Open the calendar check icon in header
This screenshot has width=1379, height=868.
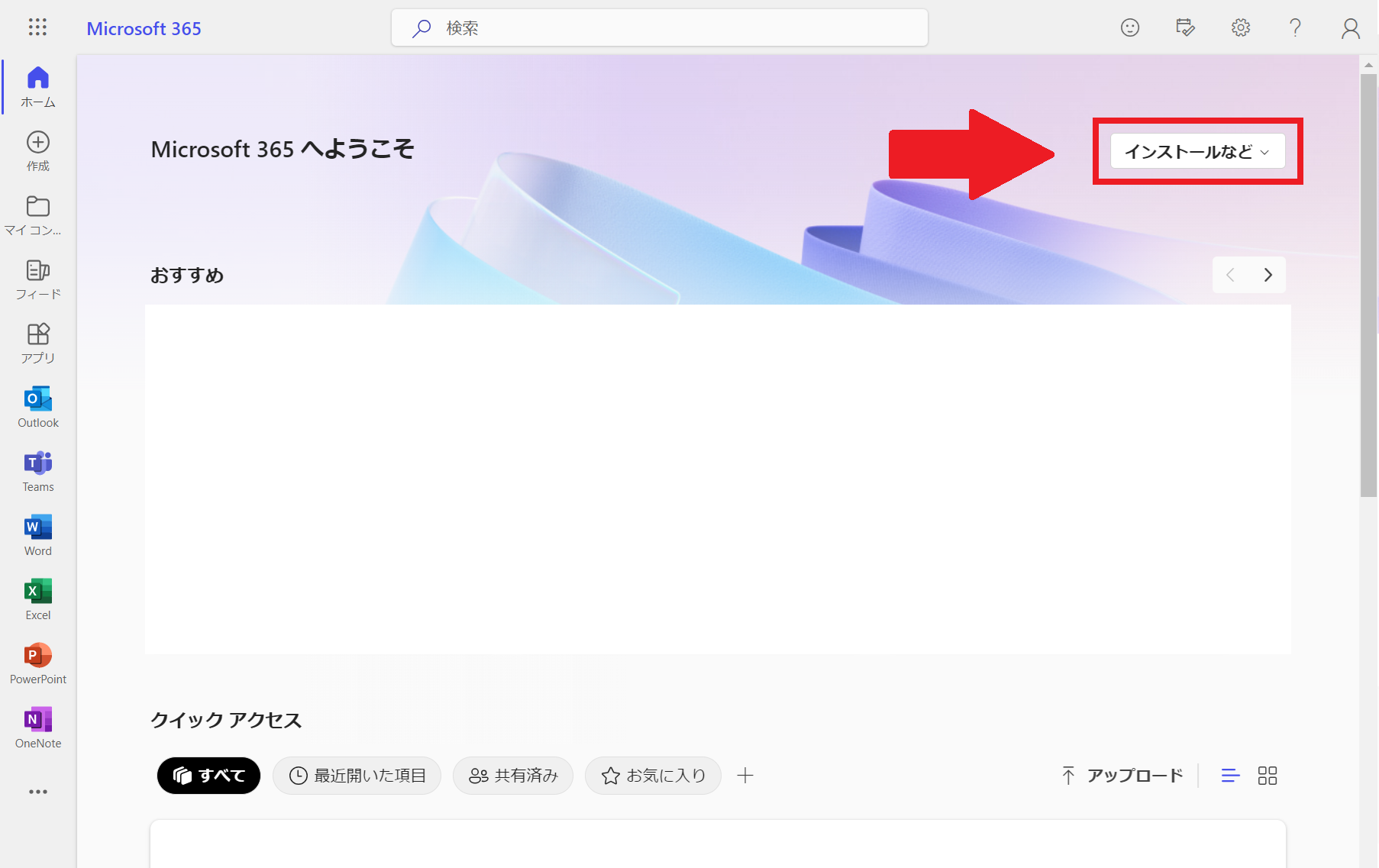pos(1185,27)
